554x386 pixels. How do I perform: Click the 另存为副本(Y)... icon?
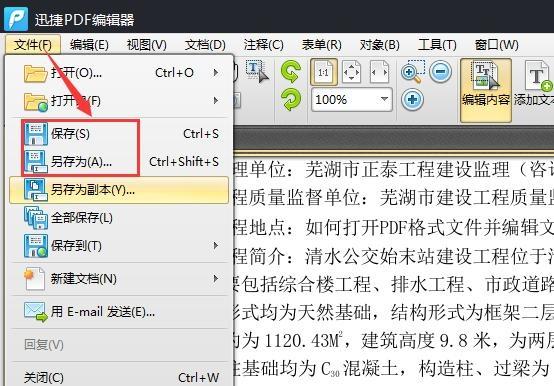pos(36,190)
